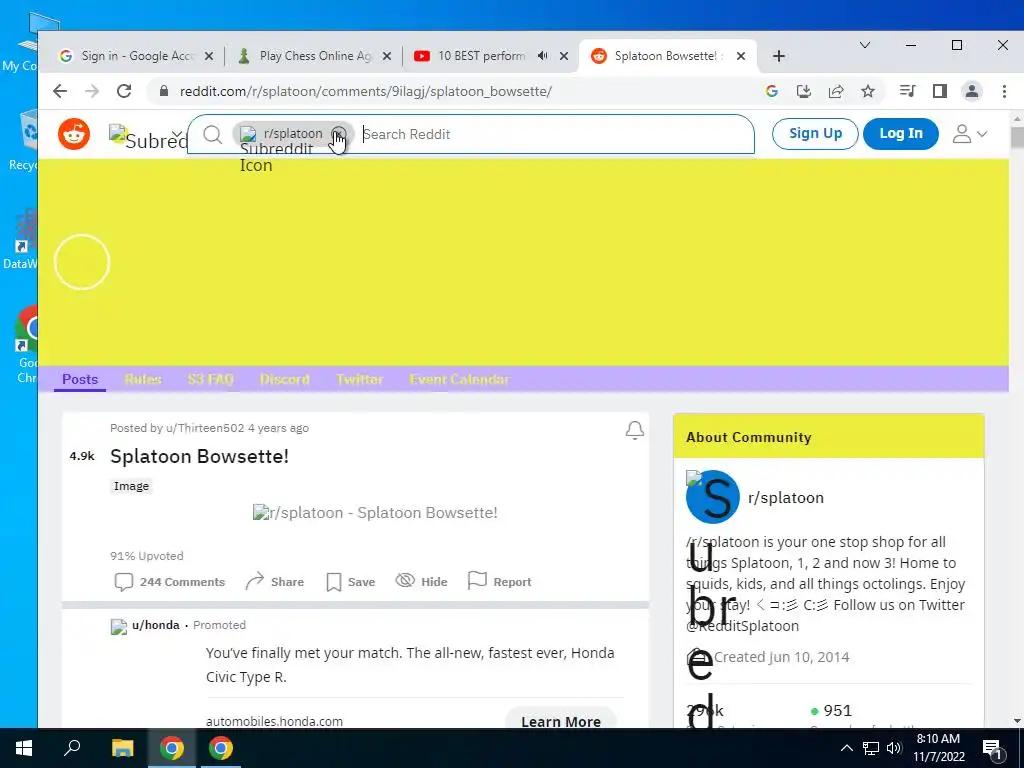Open r/splatoon community link in sidebar
The width and height of the screenshot is (1024, 768).
click(x=786, y=498)
